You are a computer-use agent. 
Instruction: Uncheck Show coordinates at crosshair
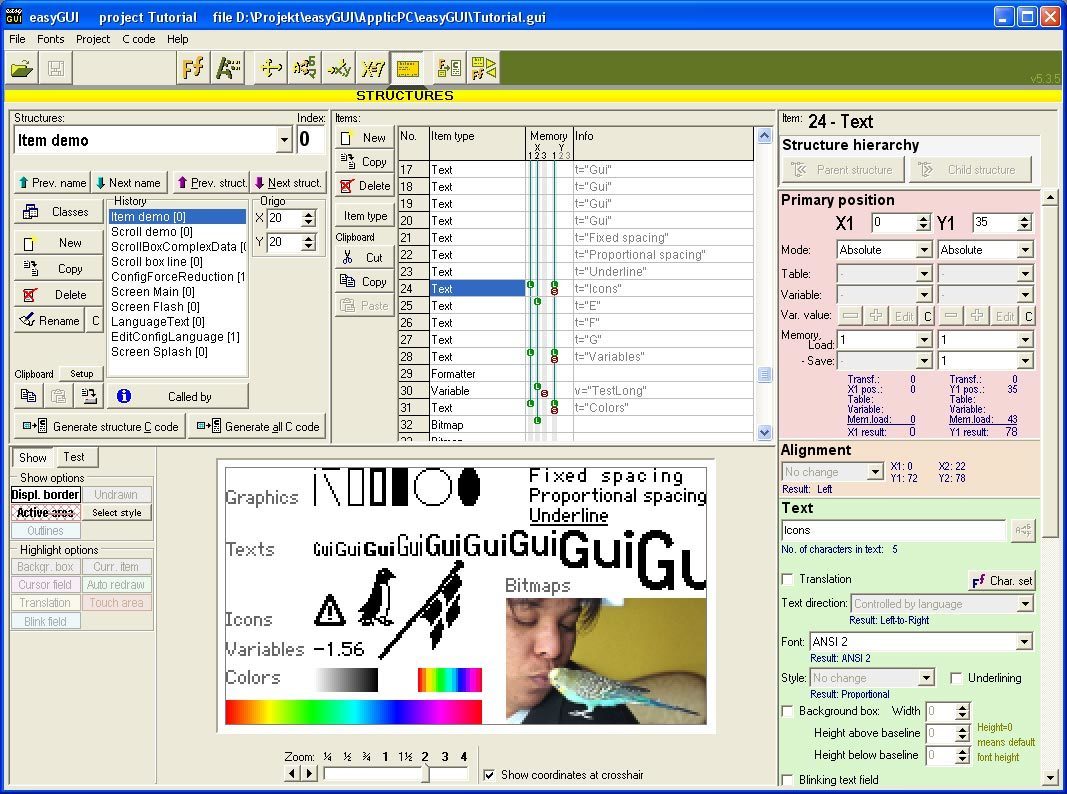point(489,774)
